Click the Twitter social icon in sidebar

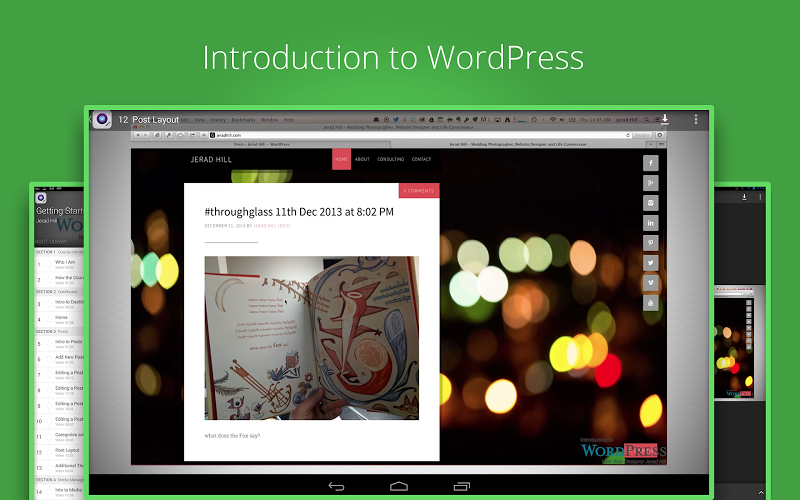tap(651, 263)
